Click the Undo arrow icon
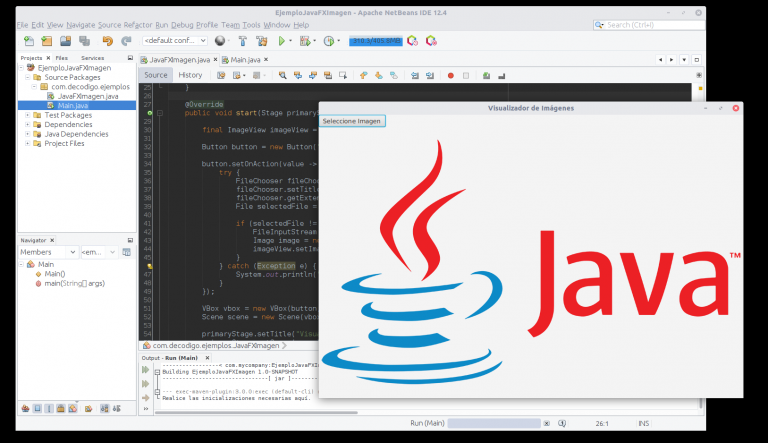The width and height of the screenshot is (768, 443). pyautogui.click(x=107, y=41)
